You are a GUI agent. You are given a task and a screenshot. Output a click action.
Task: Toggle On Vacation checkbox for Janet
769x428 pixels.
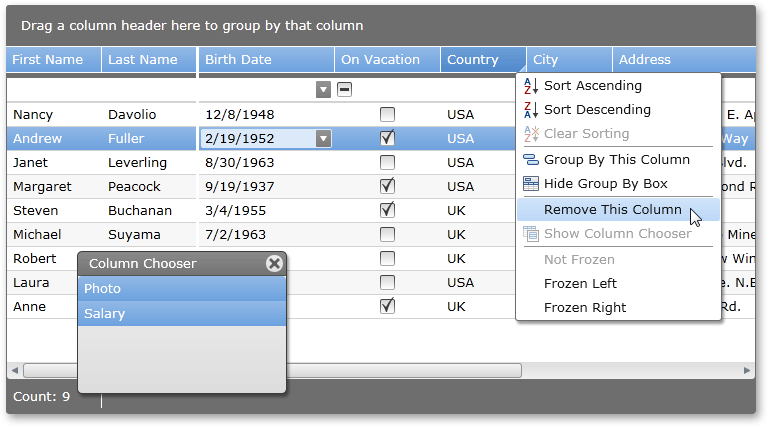[x=387, y=162]
